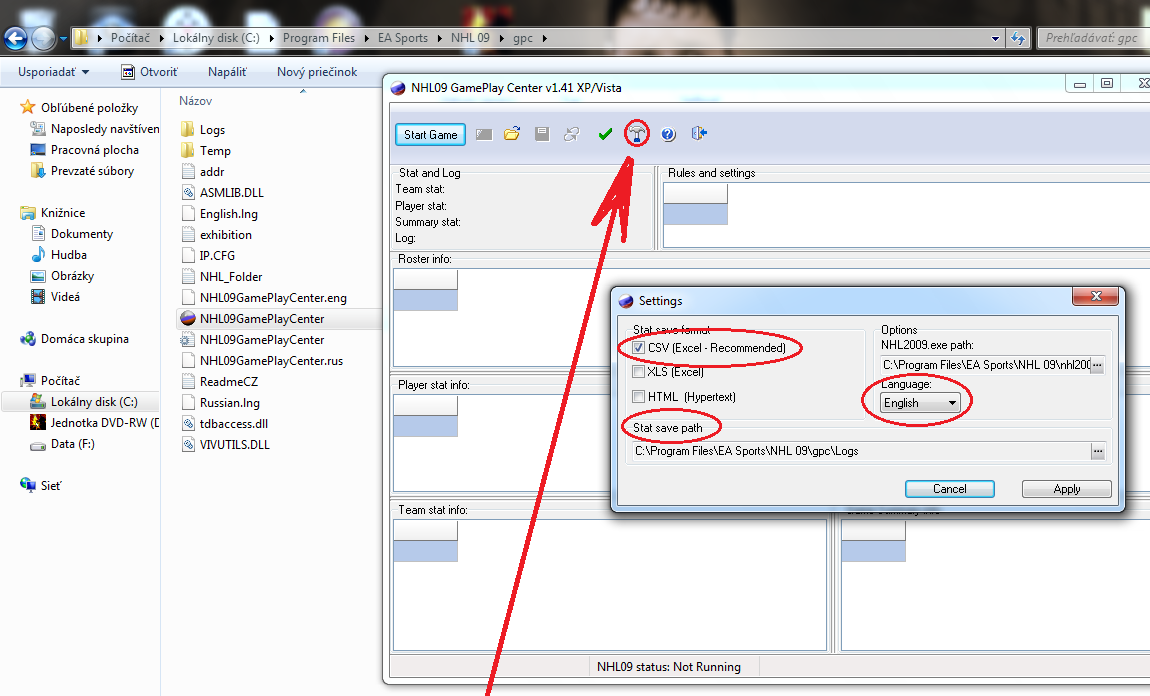Click the Exit door icon in toolbar
Screen dimensions: 1150x696
(699, 134)
